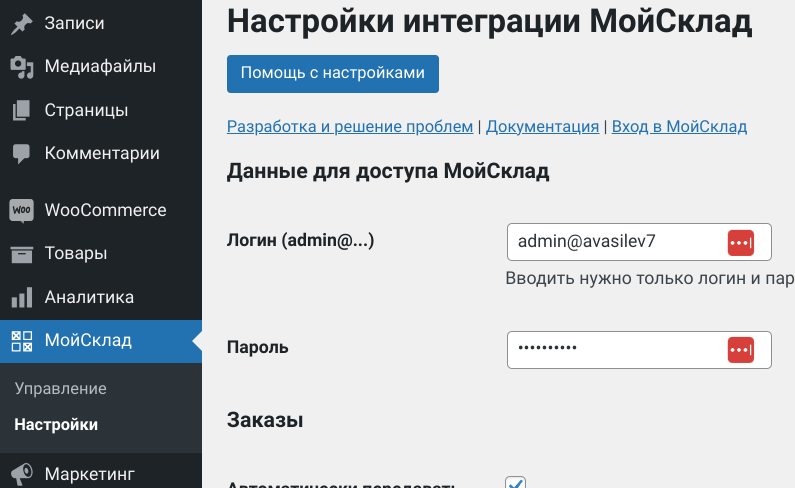795x488 pixels.
Task: Click password manager icon in Логин field
Action: point(741,242)
